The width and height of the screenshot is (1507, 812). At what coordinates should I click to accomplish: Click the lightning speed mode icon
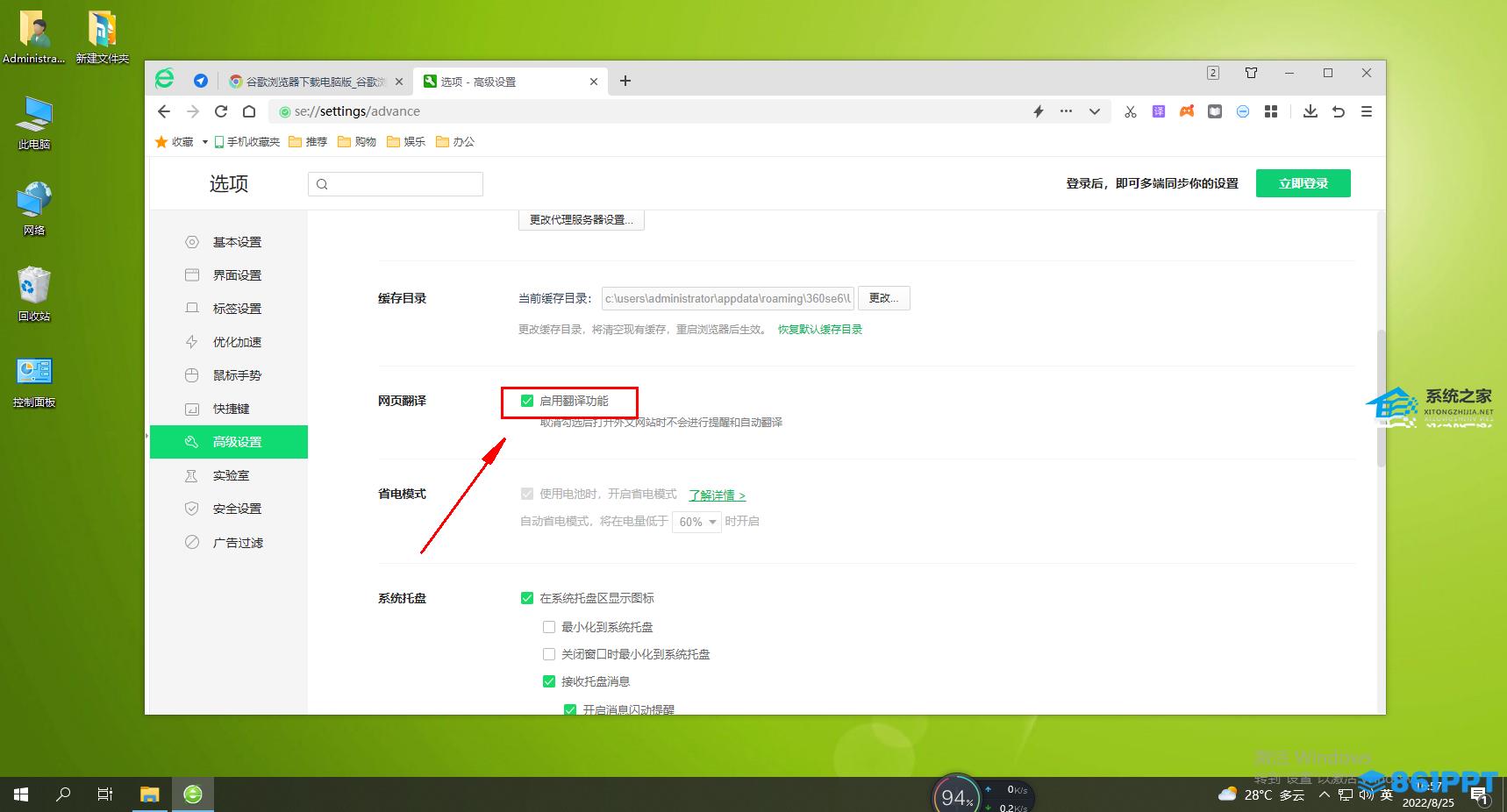pyautogui.click(x=1039, y=111)
